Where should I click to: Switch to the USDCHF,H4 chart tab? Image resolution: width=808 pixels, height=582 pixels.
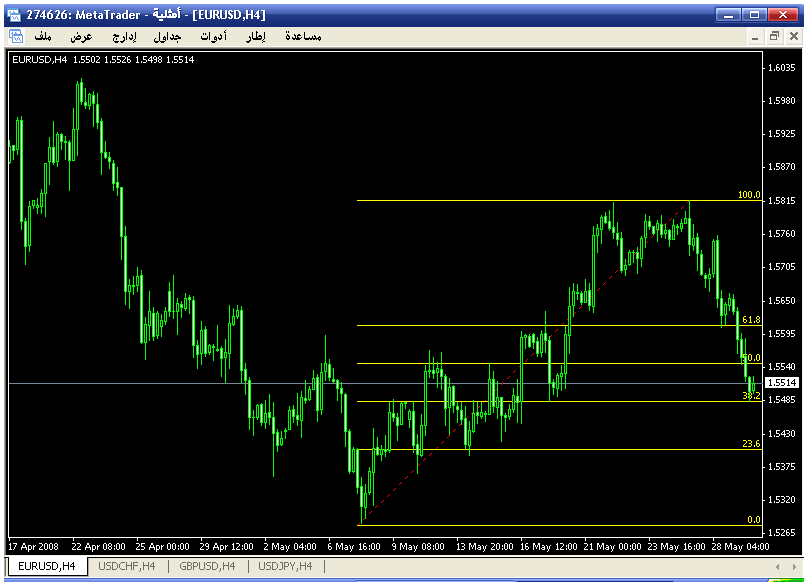click(127, 566)
